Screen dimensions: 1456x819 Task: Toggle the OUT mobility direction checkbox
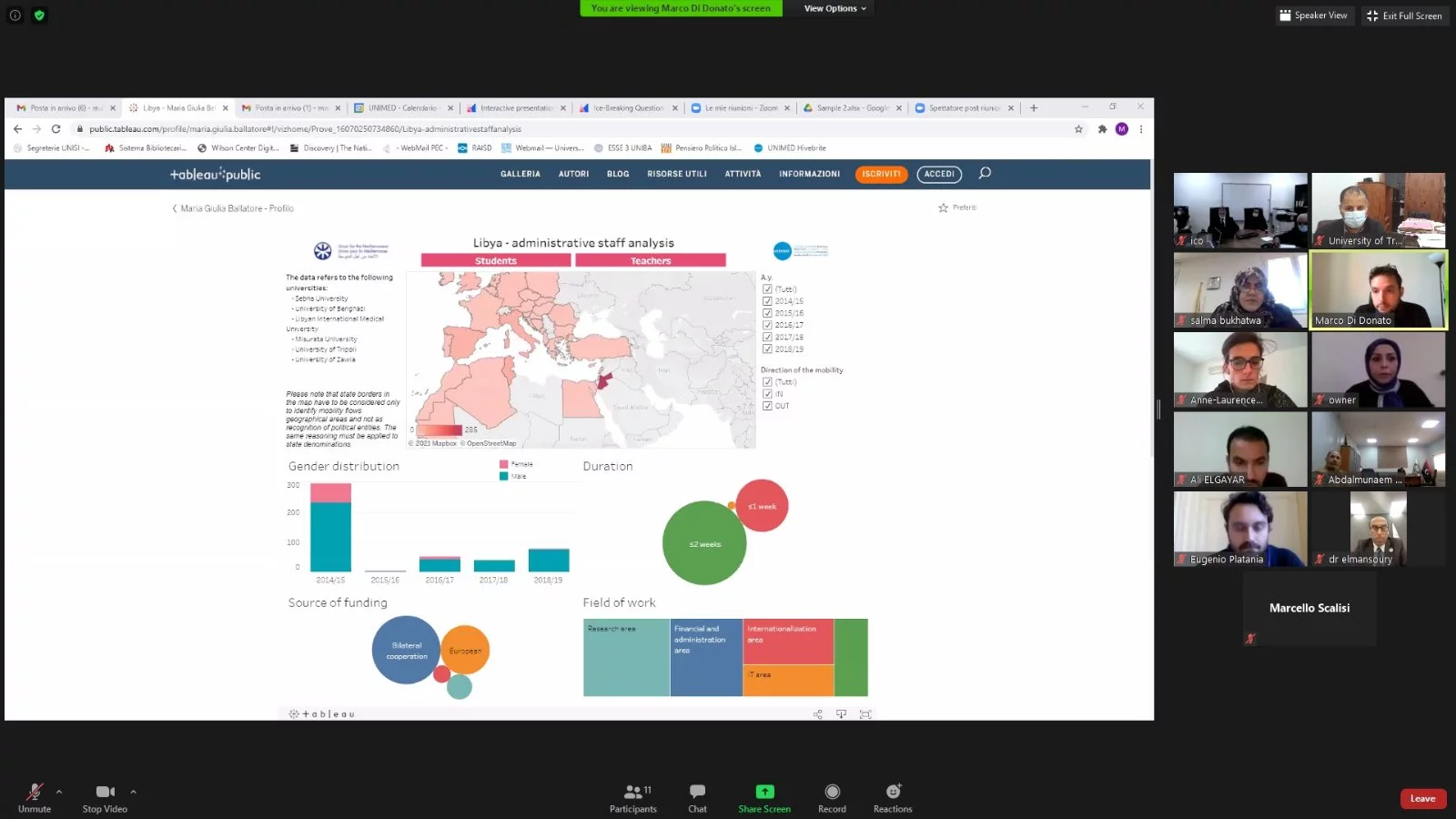(767, 406)
